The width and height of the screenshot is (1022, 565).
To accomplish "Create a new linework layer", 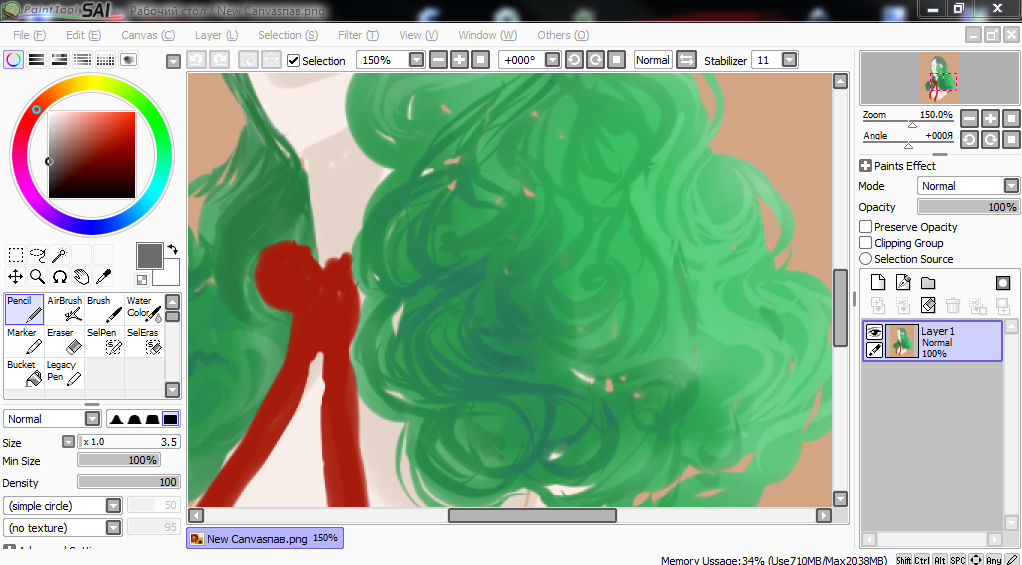I will point(903,283).
